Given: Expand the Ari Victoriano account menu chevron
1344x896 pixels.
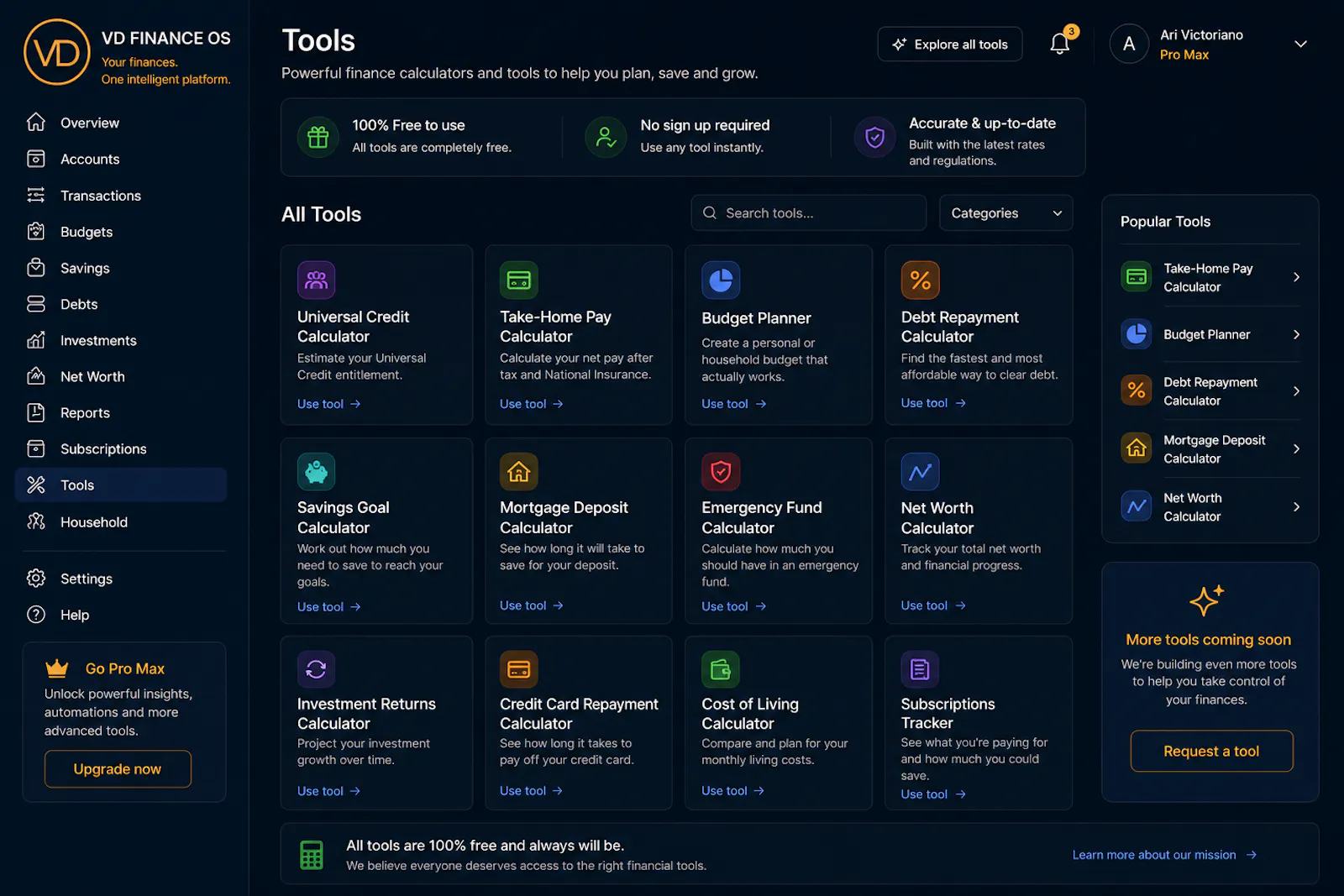Looking at the screenshot, I should (x=1300, y=44).
